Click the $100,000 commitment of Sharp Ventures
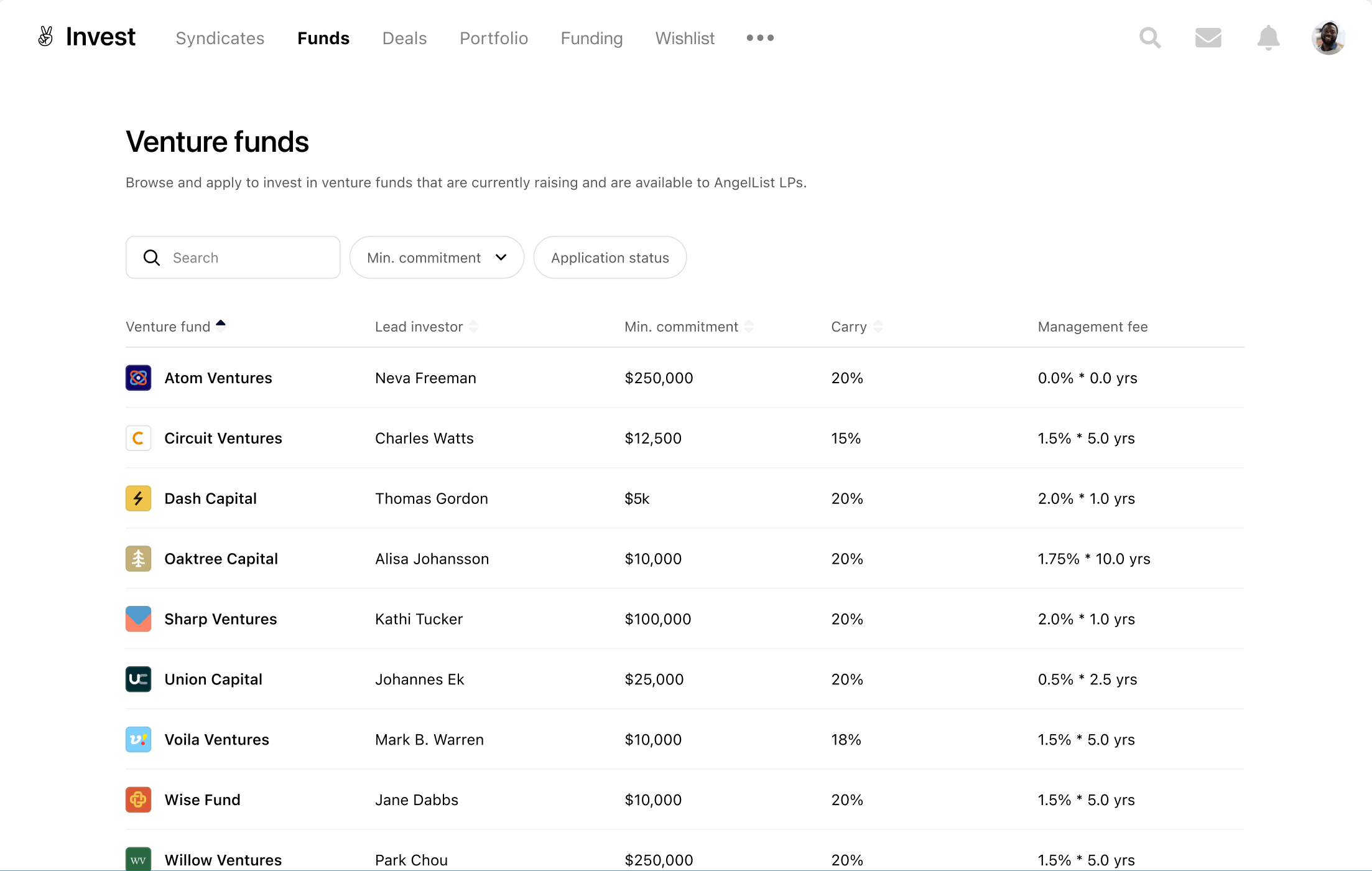Viewport: 1372px width, 871px height. pyautogui.click(x=658, y=619)
